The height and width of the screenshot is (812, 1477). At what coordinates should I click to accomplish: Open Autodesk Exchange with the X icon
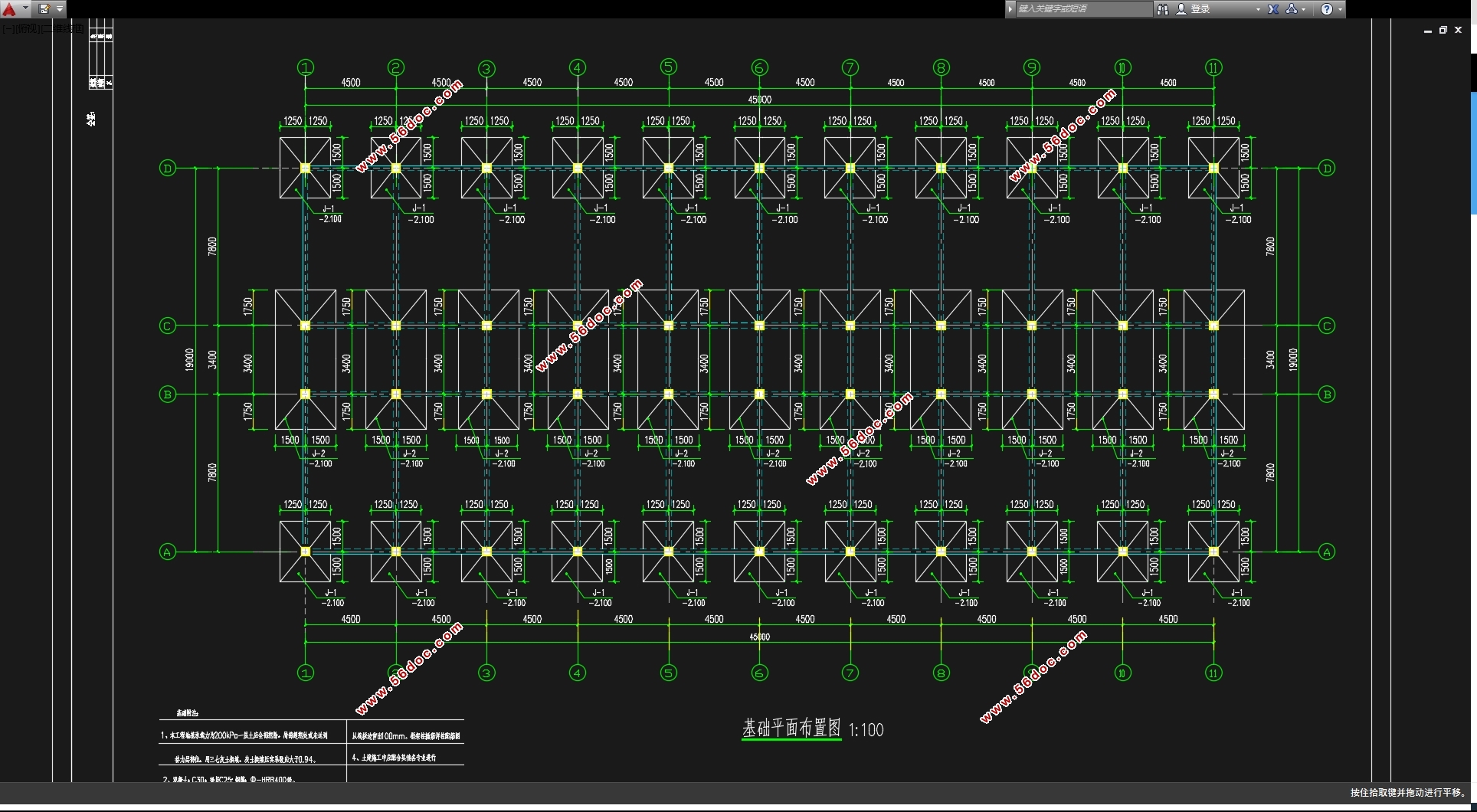click(1272, 9)
